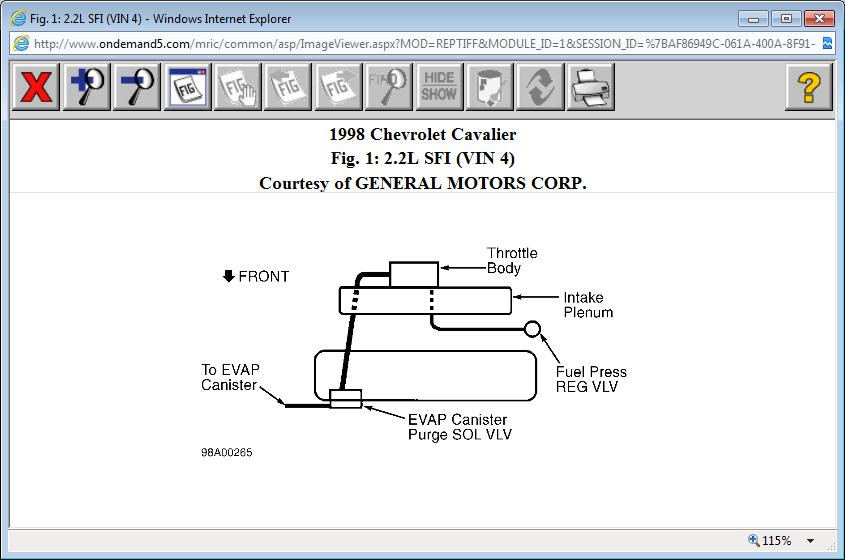Zoom in using the plus magnifier icon
The height and width of the screenshot is (560, 845).
pyautogui.click(x=86, y=87)
